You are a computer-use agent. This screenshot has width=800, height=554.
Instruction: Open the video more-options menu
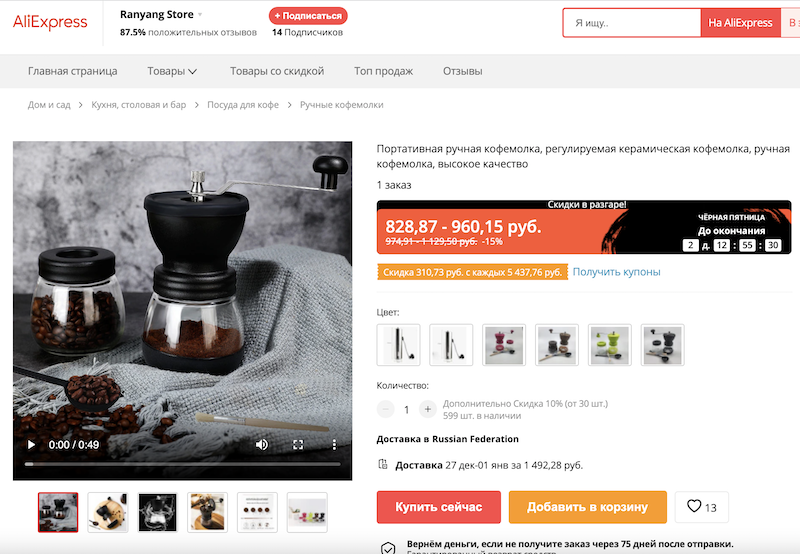(x=334, y=445)
